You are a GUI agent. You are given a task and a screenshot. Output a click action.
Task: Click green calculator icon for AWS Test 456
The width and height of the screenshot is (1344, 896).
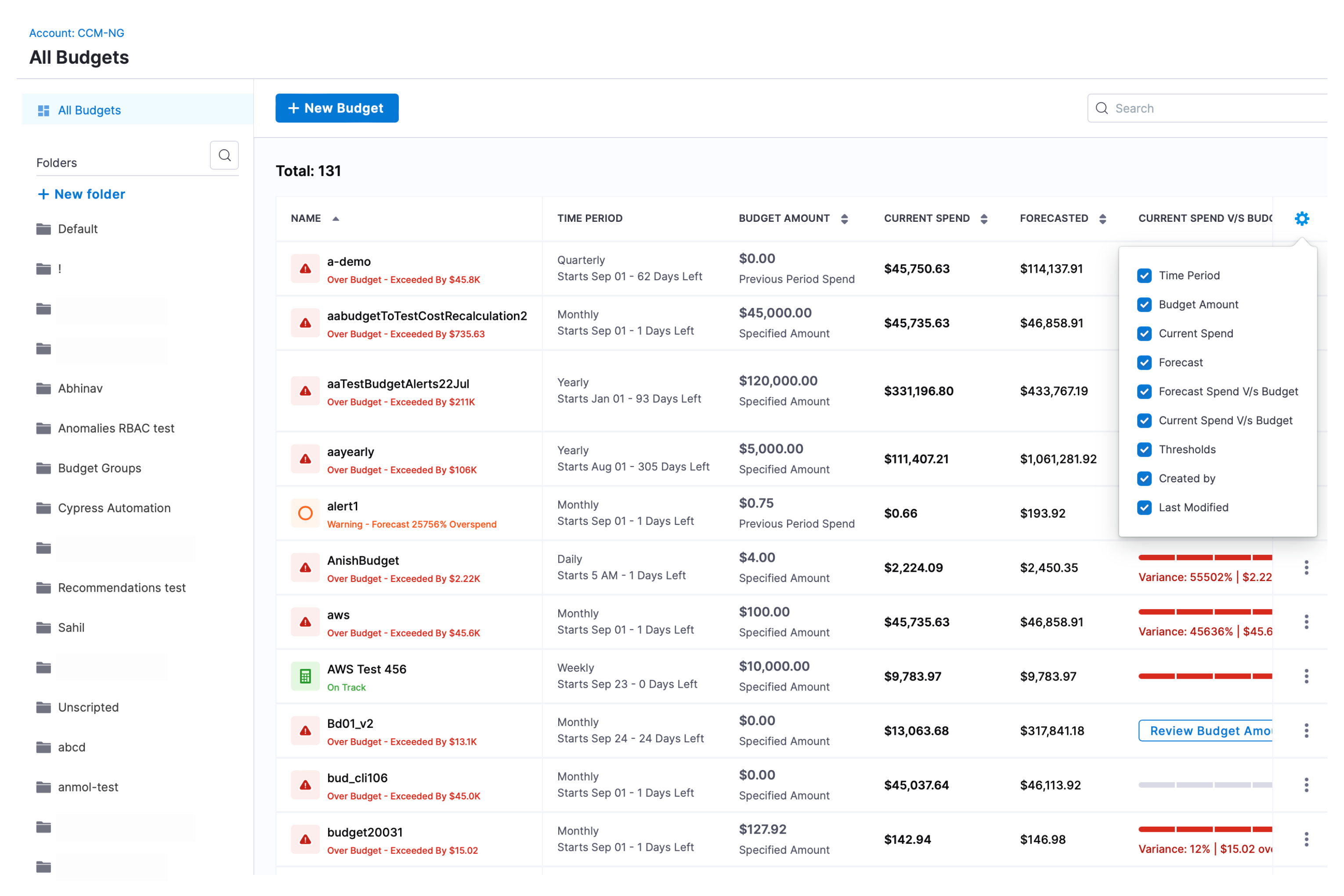tap(306, 676)
